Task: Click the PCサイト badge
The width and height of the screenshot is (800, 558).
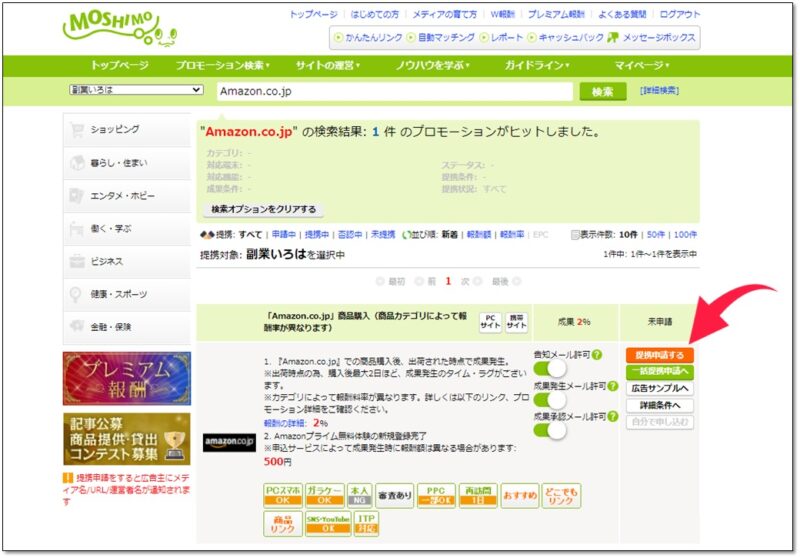Action: (490, 322)
